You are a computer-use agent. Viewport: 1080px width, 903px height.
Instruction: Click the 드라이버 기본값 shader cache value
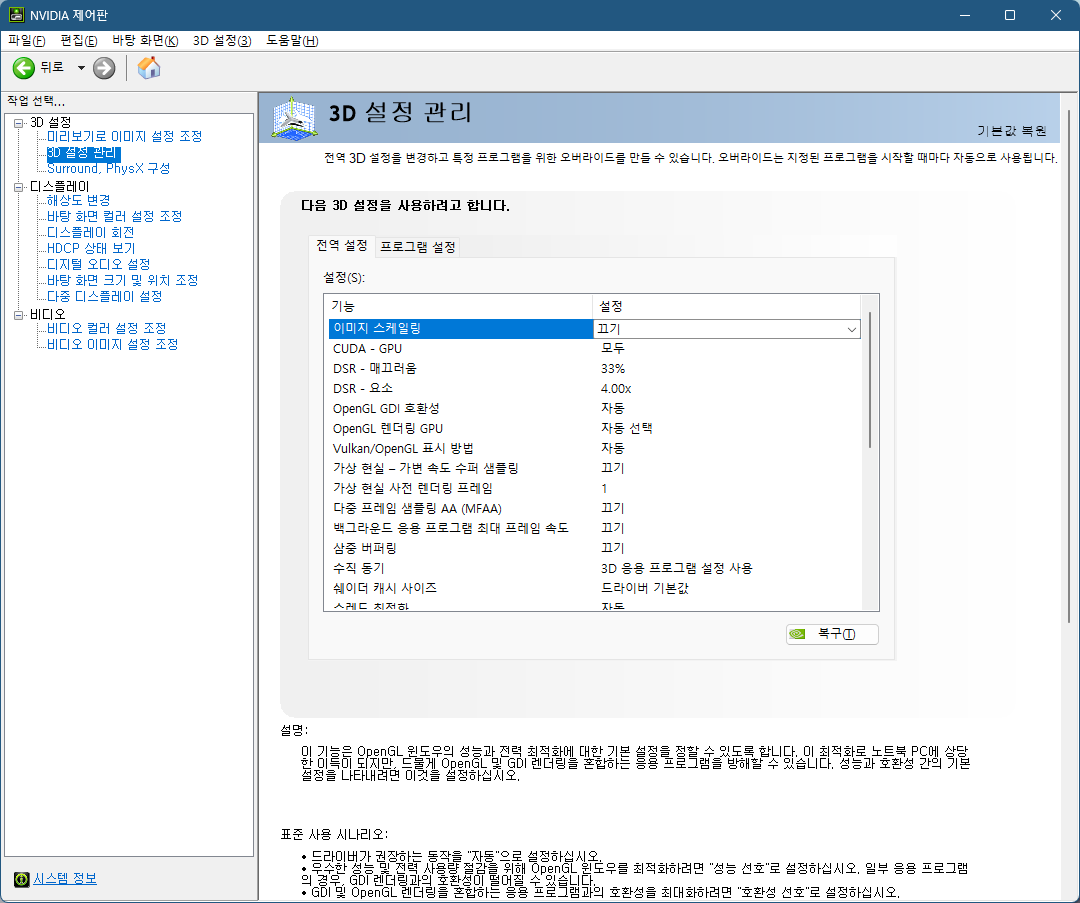coord(645,588)
